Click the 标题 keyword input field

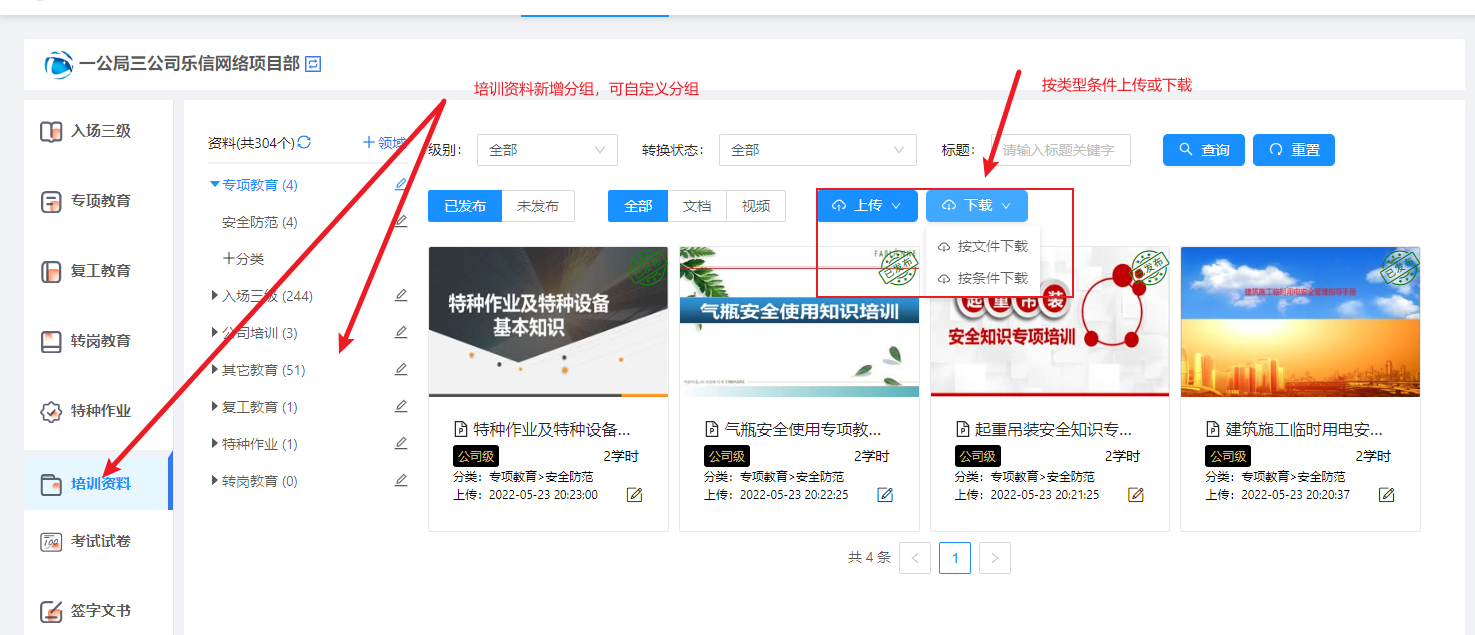click(x=1060, y=150)
